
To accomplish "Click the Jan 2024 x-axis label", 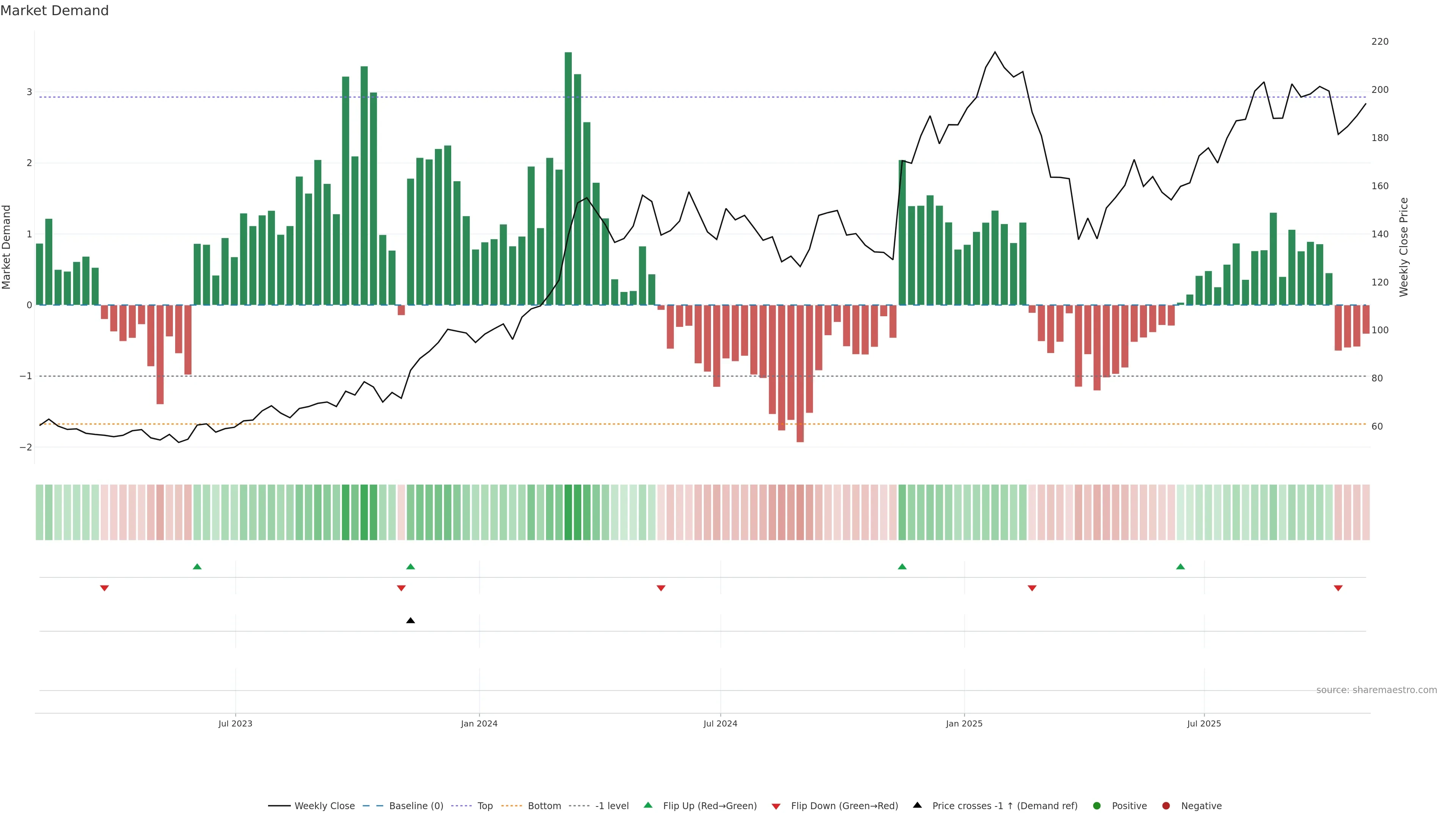I will click(479, 723).
